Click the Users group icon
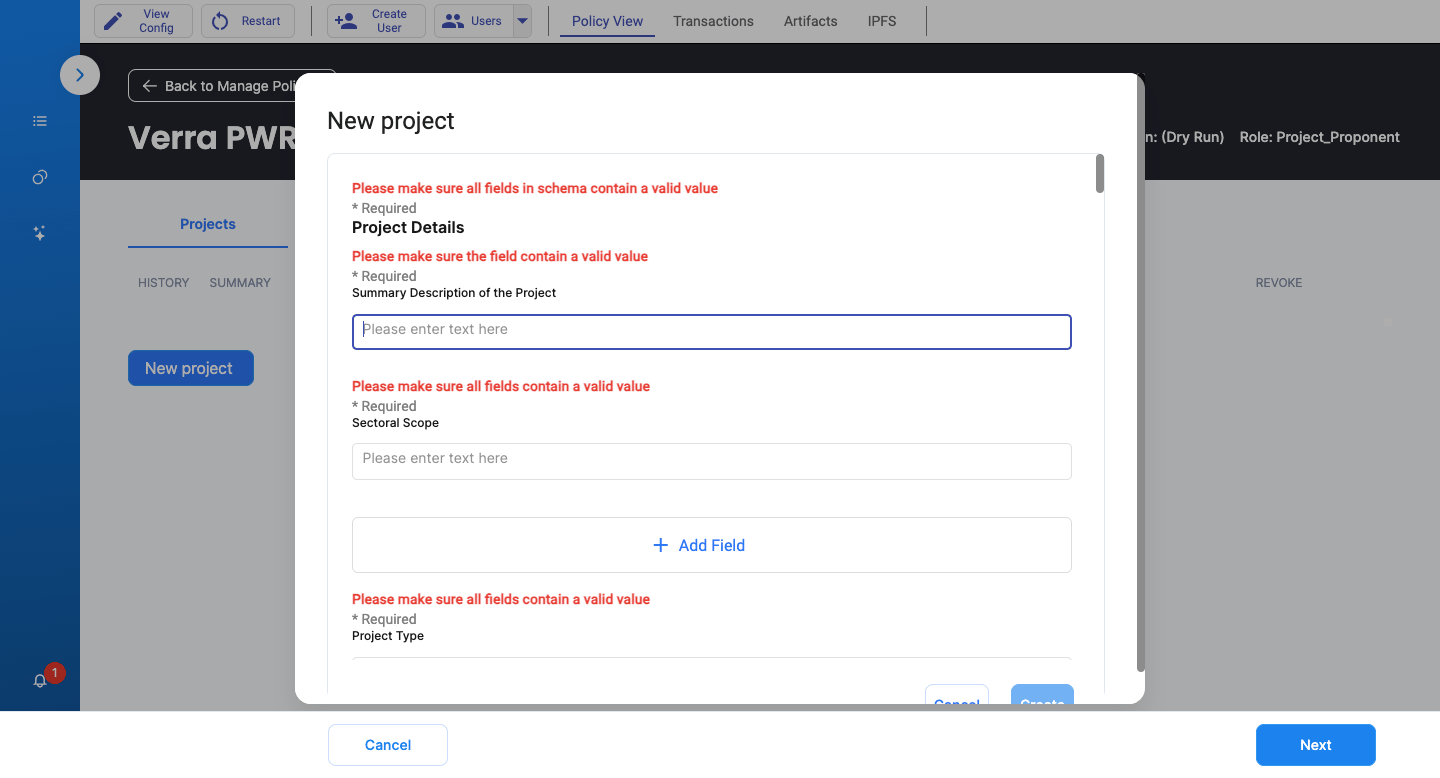 (453, 21)
